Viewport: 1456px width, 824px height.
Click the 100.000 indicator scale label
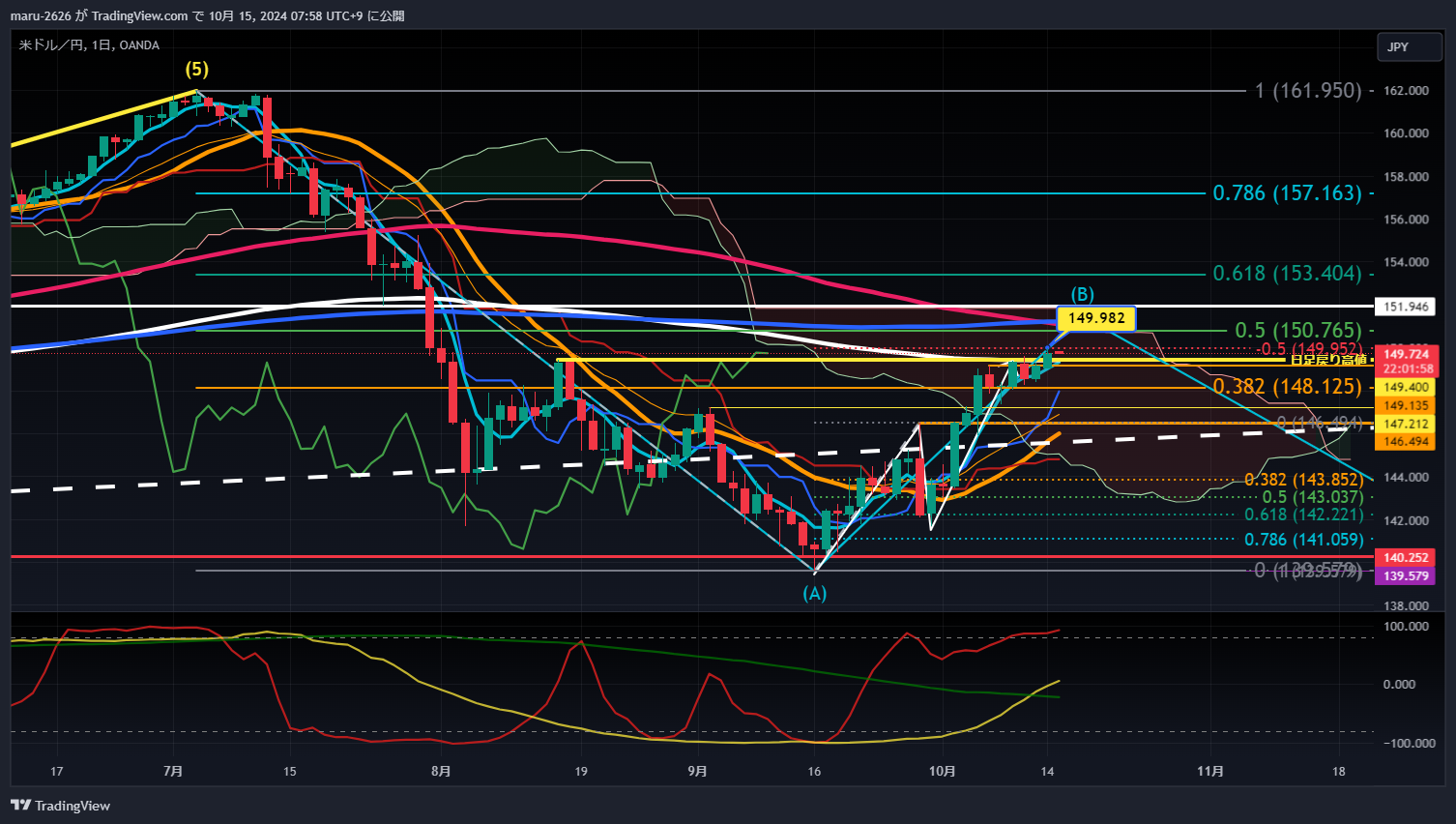coord(1406,627)
